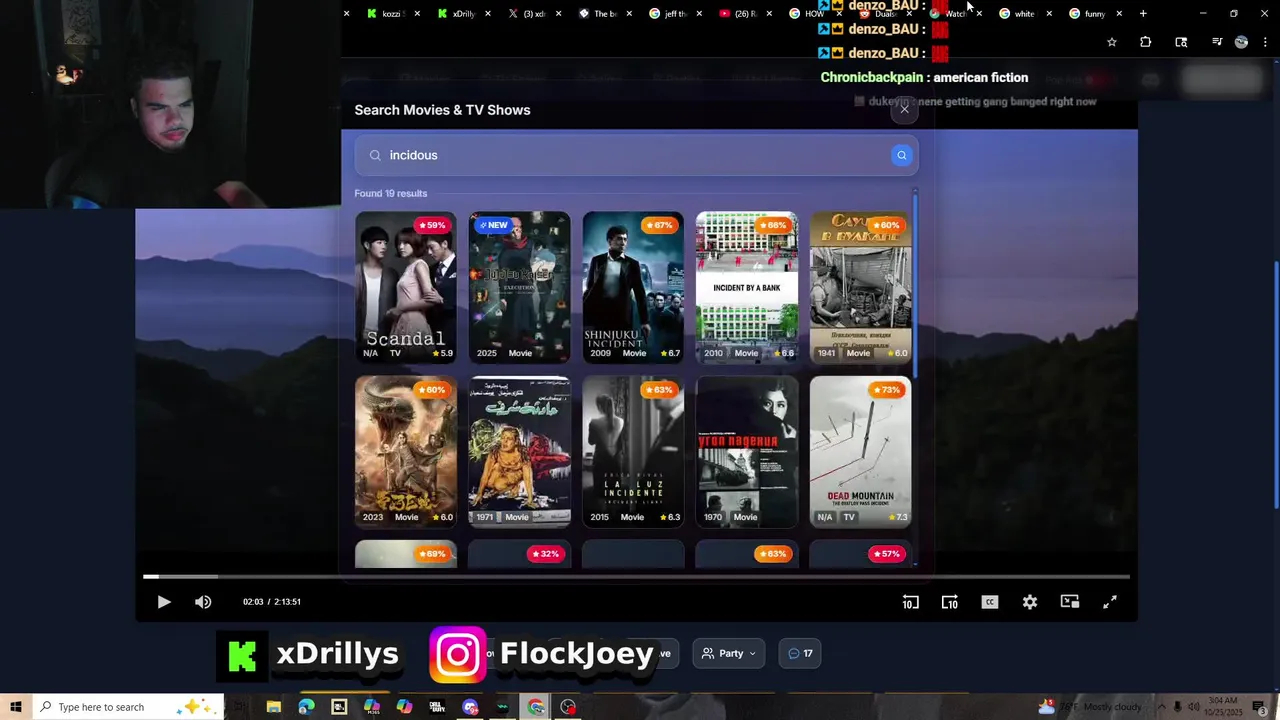Image resolution: width=1280 pixels, height=720 pixels.
Task: Open the Scandal TV show result
Action: tap(405, 287)
